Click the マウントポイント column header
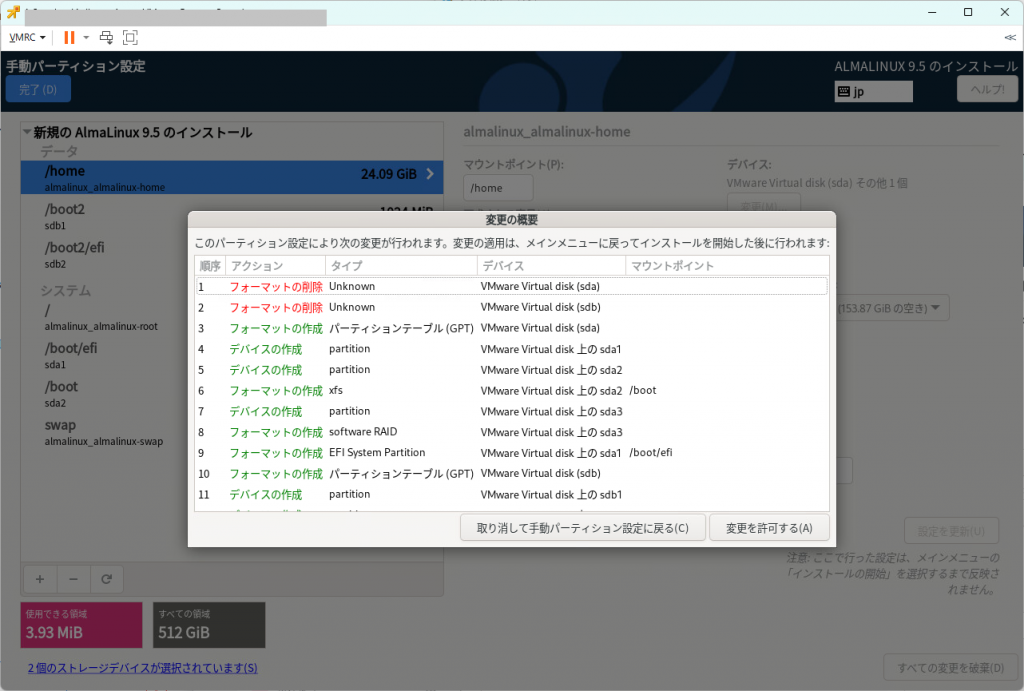1024x691 pixels. click(727, 266)
